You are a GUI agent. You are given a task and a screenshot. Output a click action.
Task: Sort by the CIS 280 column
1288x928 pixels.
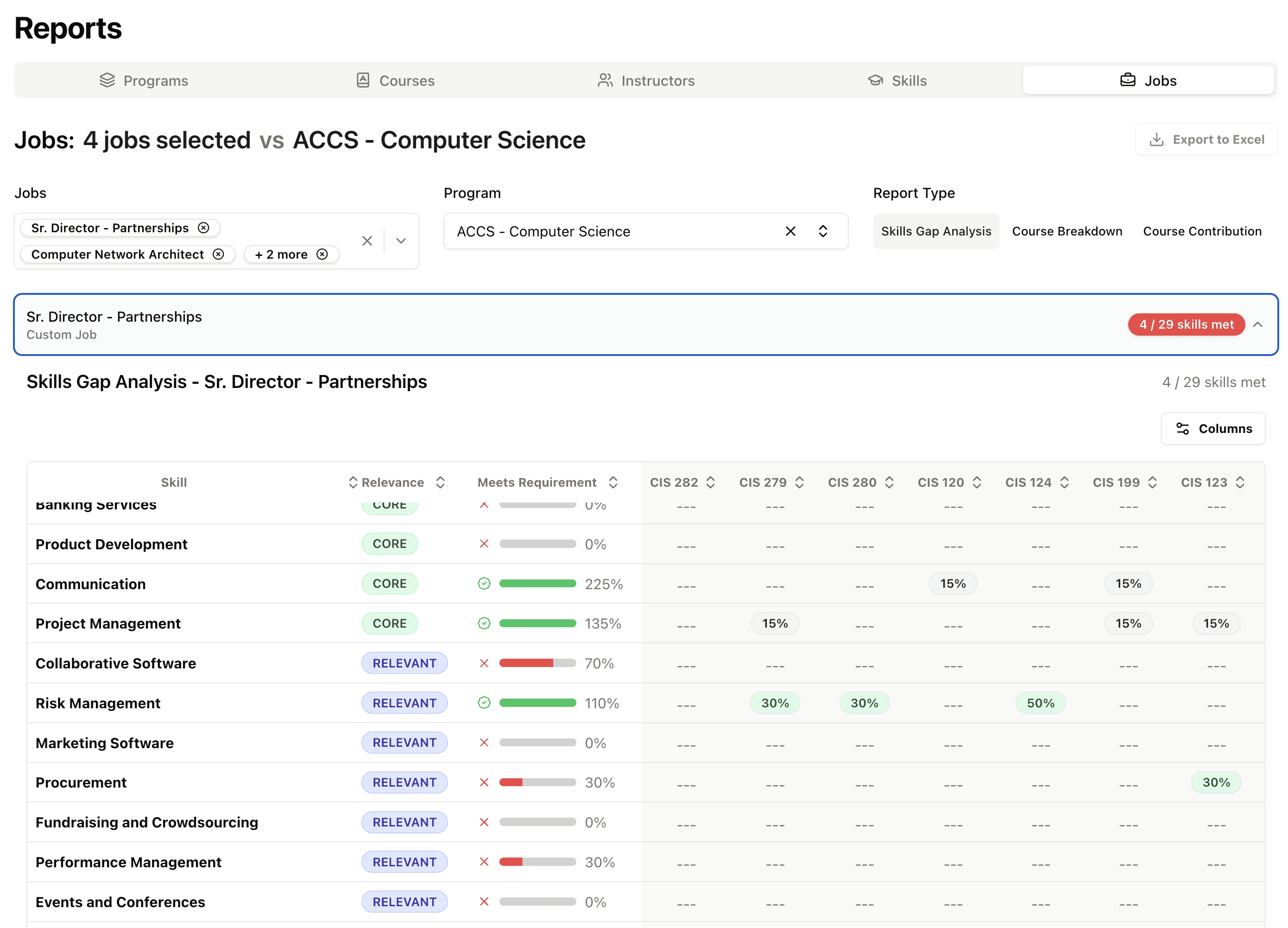(x=889, y=483)
